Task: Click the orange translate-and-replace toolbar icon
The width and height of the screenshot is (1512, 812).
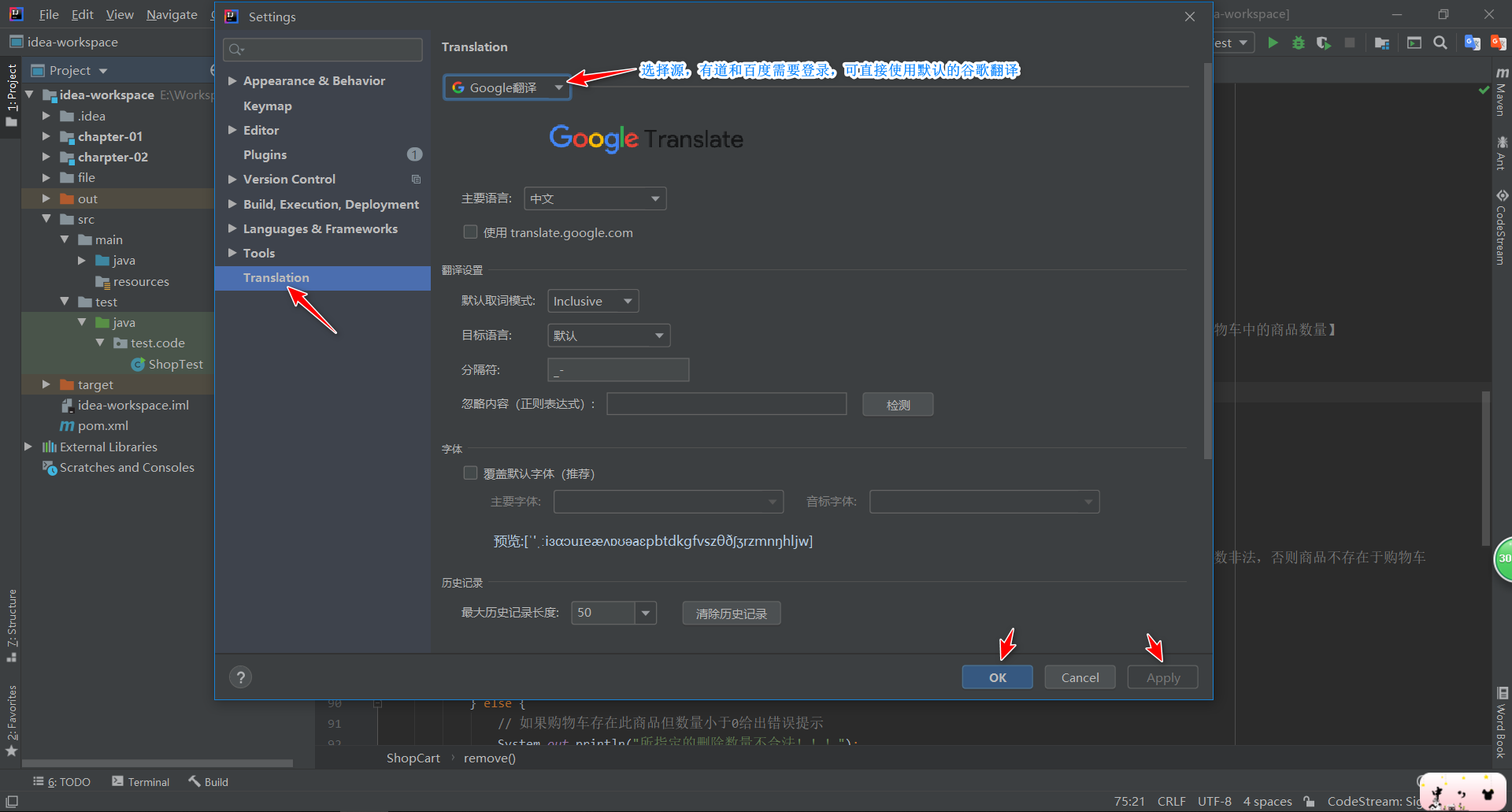Action: coord(1498,43)
